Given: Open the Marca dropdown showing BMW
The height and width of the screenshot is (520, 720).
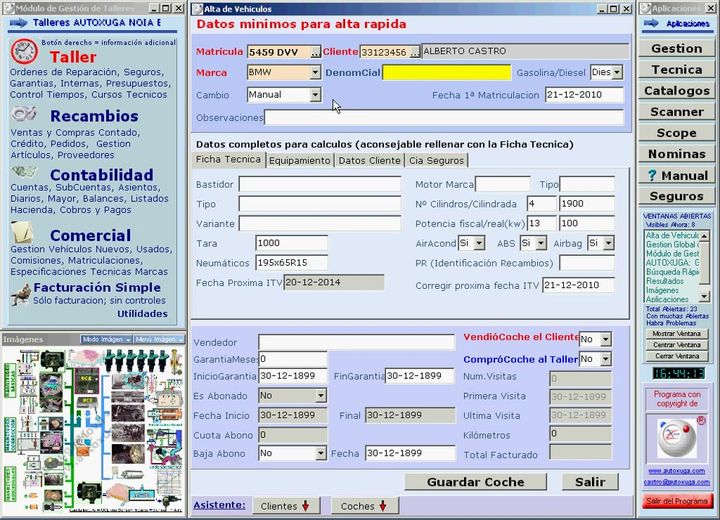Looking at the screenshot, I should (315, 73).
